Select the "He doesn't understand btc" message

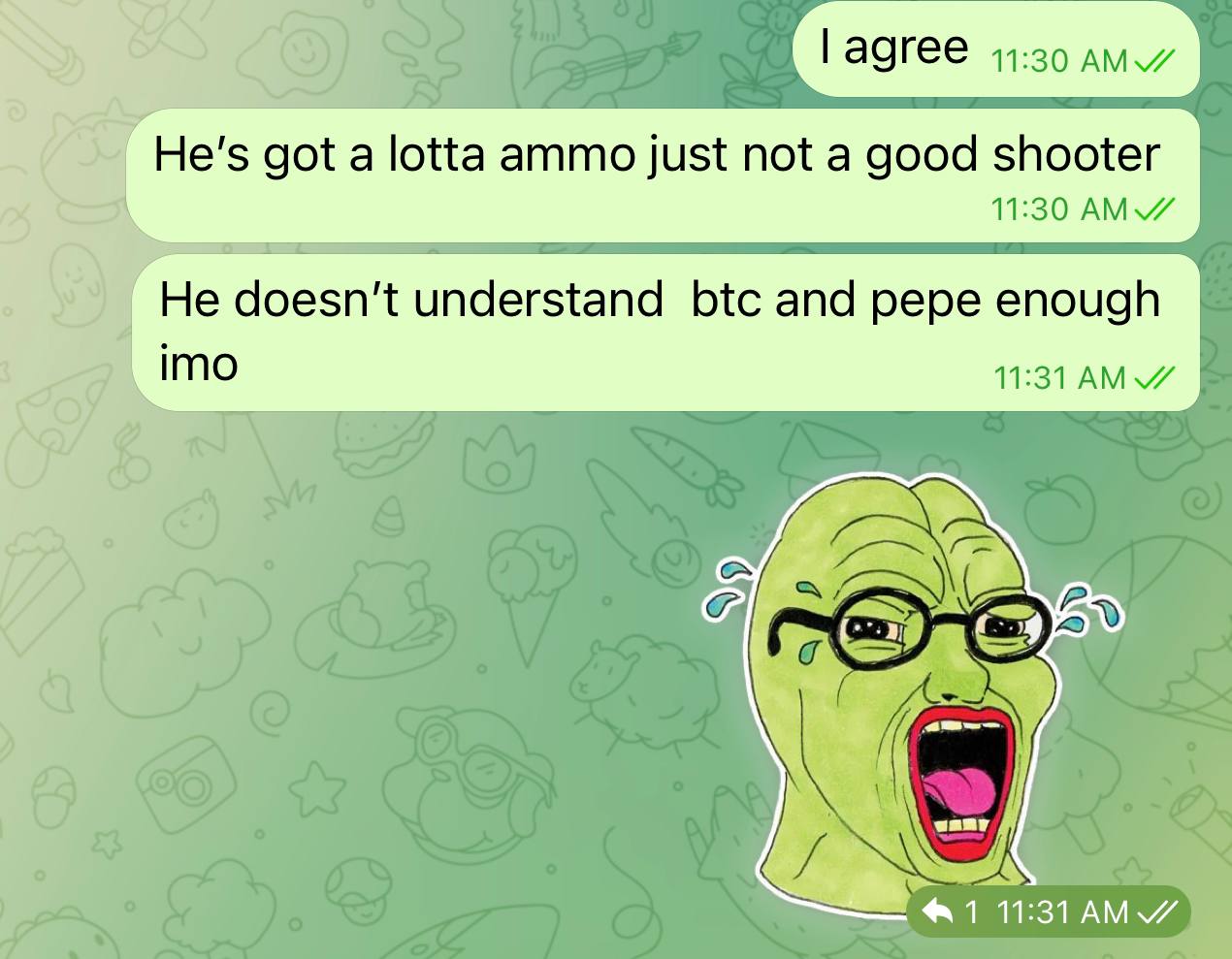[666, 333]
